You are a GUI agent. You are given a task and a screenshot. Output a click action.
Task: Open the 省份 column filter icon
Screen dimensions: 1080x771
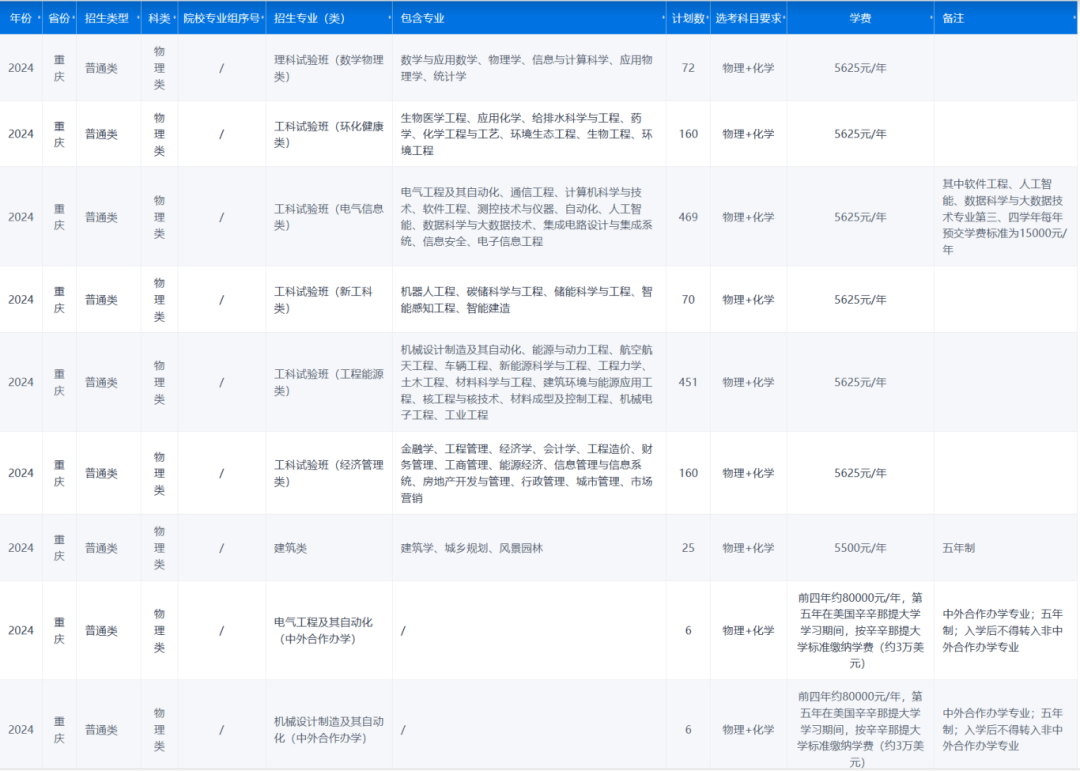(74, 16)
